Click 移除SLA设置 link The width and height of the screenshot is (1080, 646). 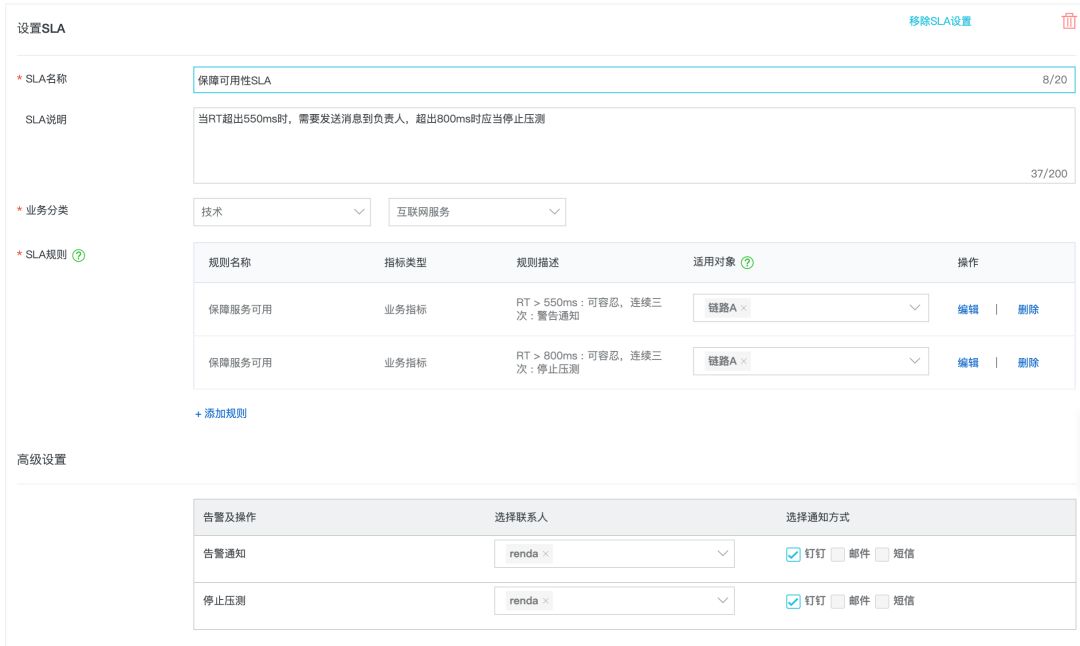[939, 21]
